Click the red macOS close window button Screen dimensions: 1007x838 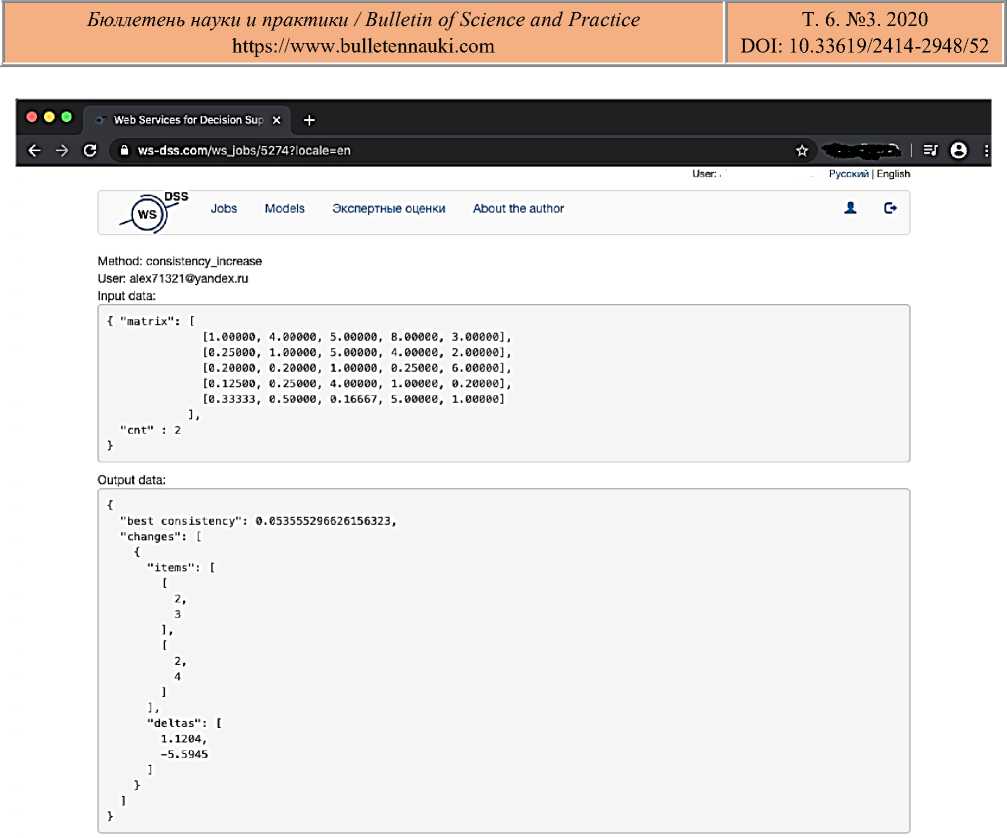click(31, 117)
